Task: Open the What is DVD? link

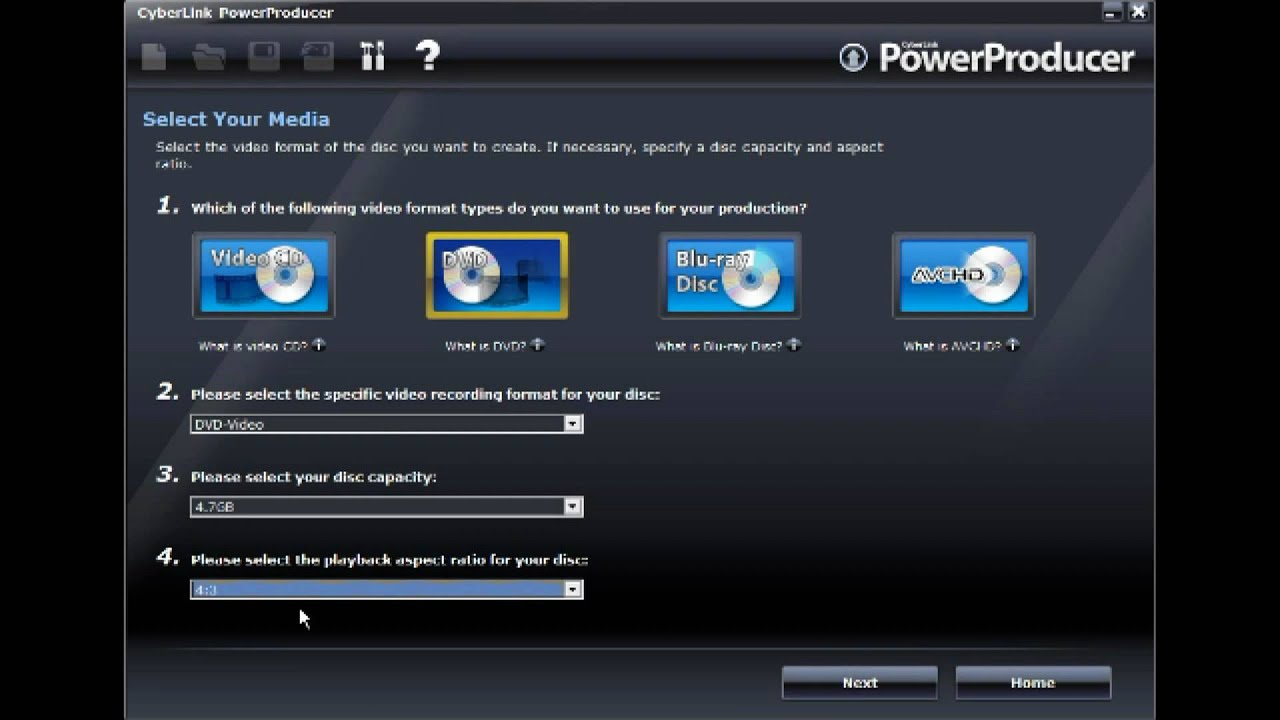Action: tap(486, 346)
